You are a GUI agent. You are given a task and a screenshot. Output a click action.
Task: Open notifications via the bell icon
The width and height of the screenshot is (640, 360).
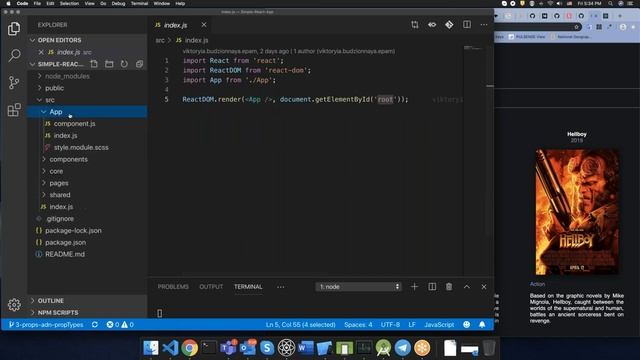click(x=482, y=324)
